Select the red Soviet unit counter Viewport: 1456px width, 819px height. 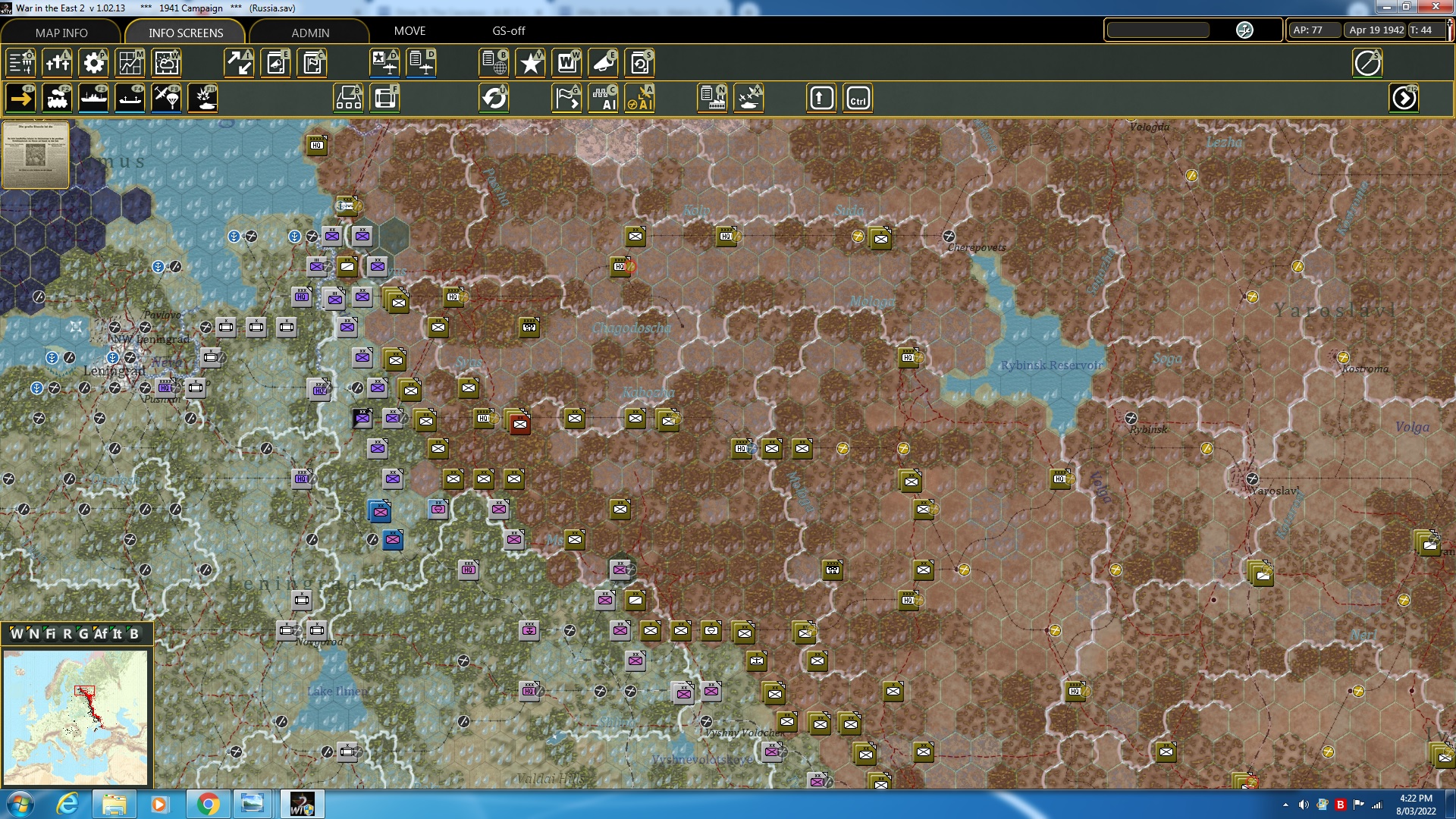click(519, 423)
